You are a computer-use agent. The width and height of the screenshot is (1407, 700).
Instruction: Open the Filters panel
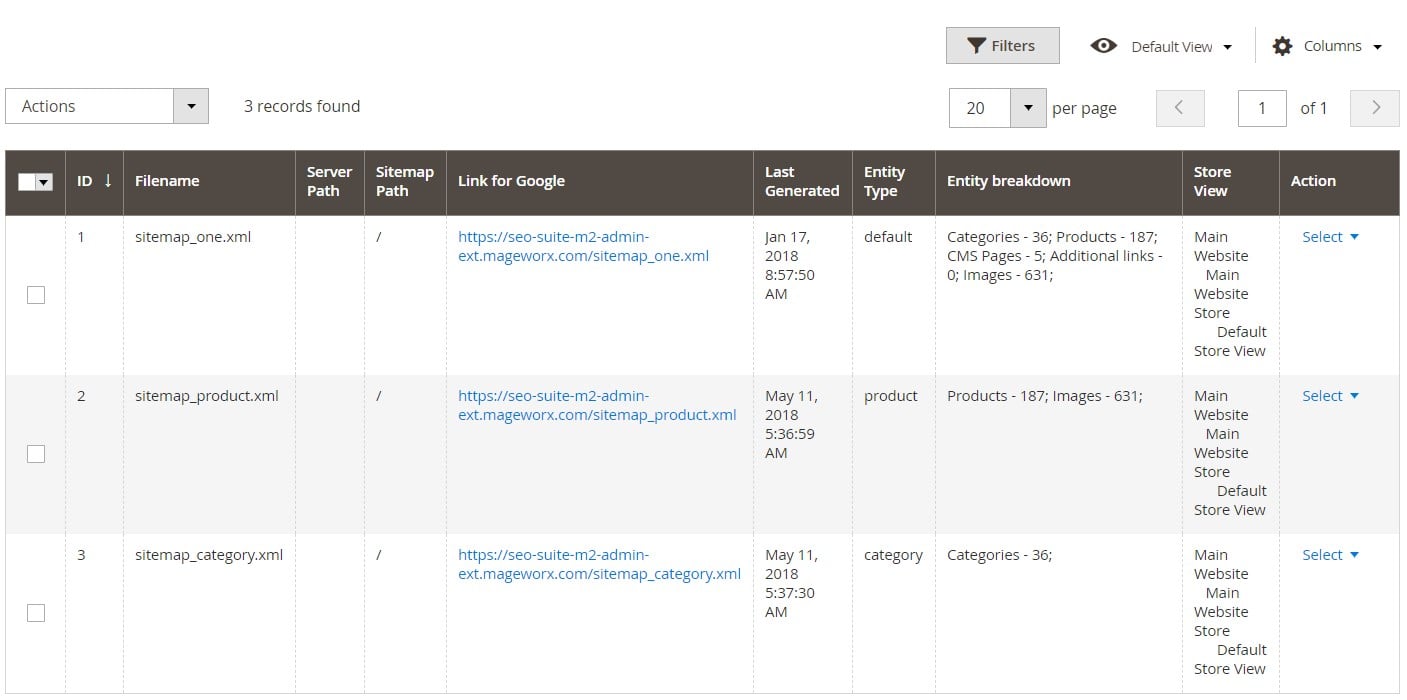(1002, 46)
